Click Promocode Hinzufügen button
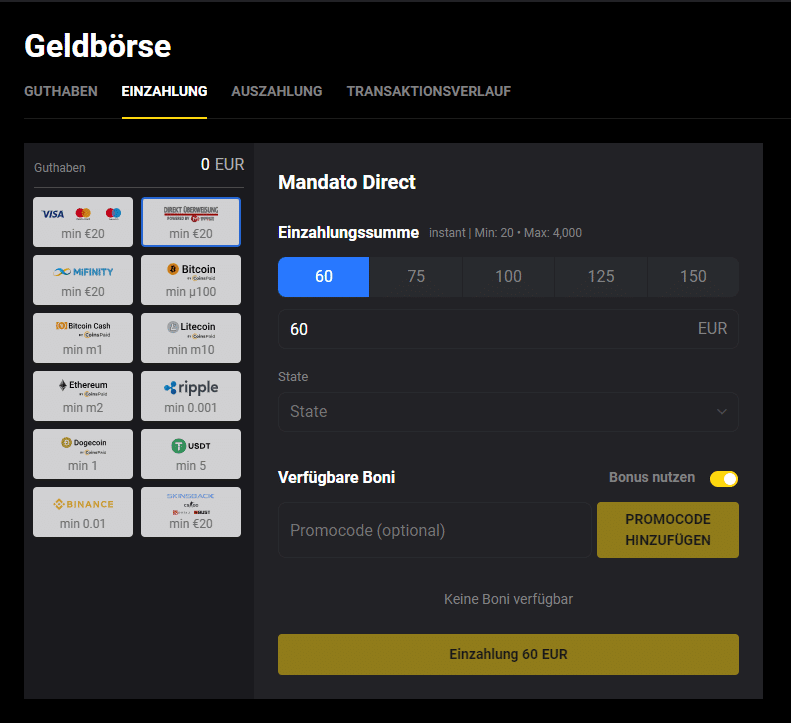791x723 pixels. tap(668, 530)
